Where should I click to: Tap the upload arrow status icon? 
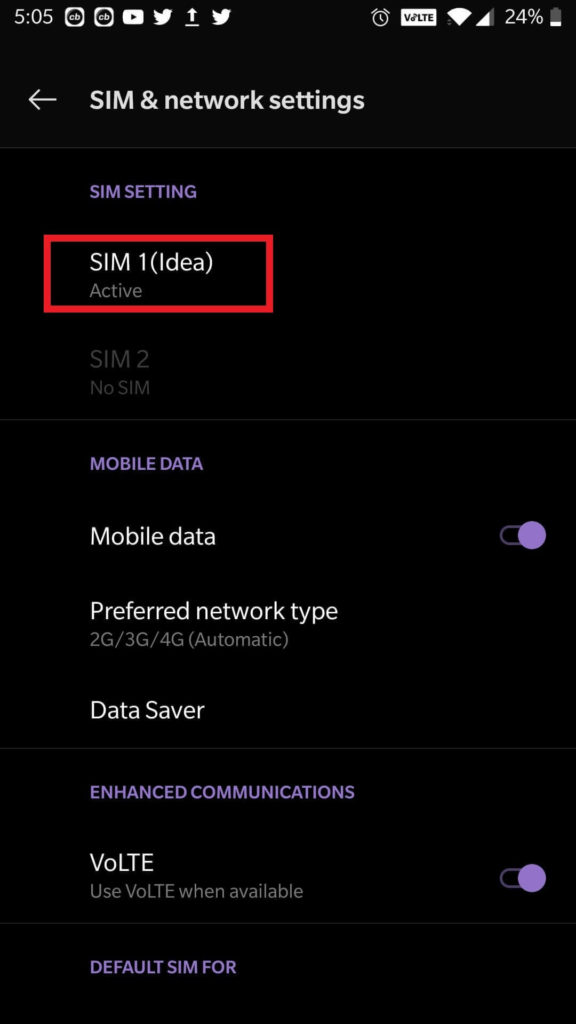pyautogui.click(x=191, y=18)
